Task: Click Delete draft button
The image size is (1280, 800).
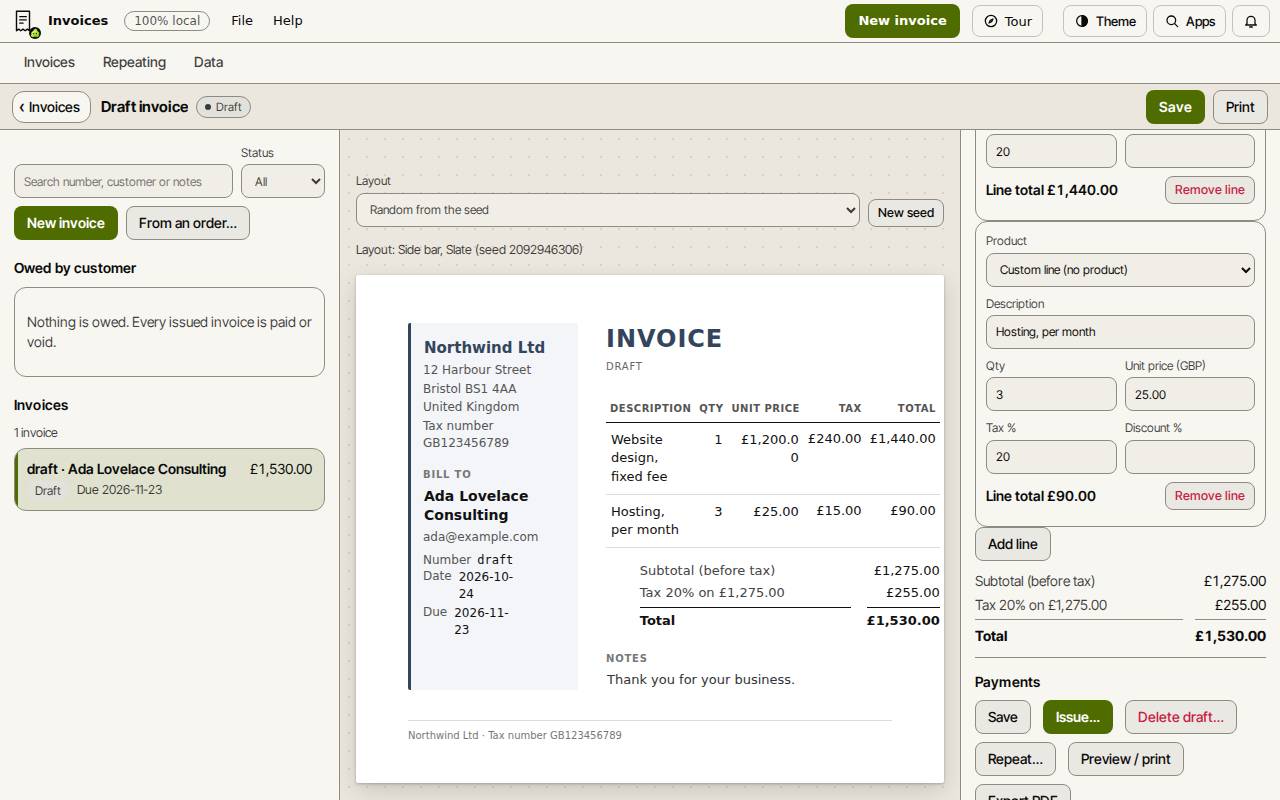Action: coord(1181,717)
